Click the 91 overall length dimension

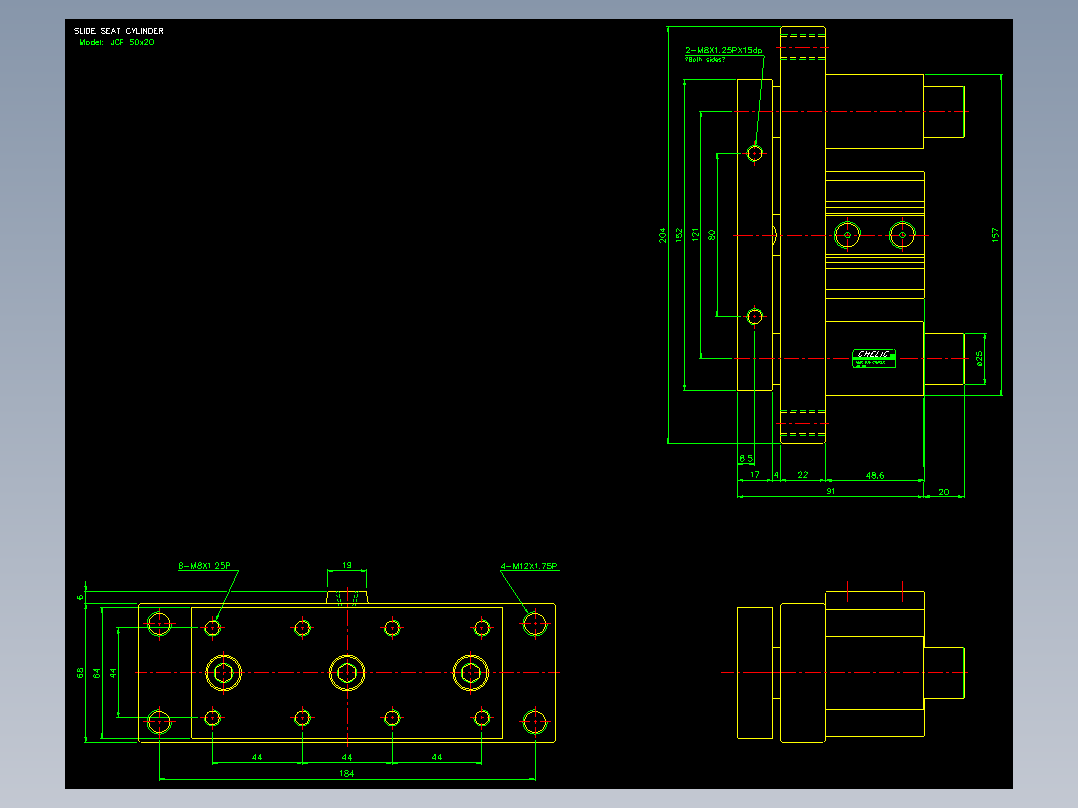point(830,491)
